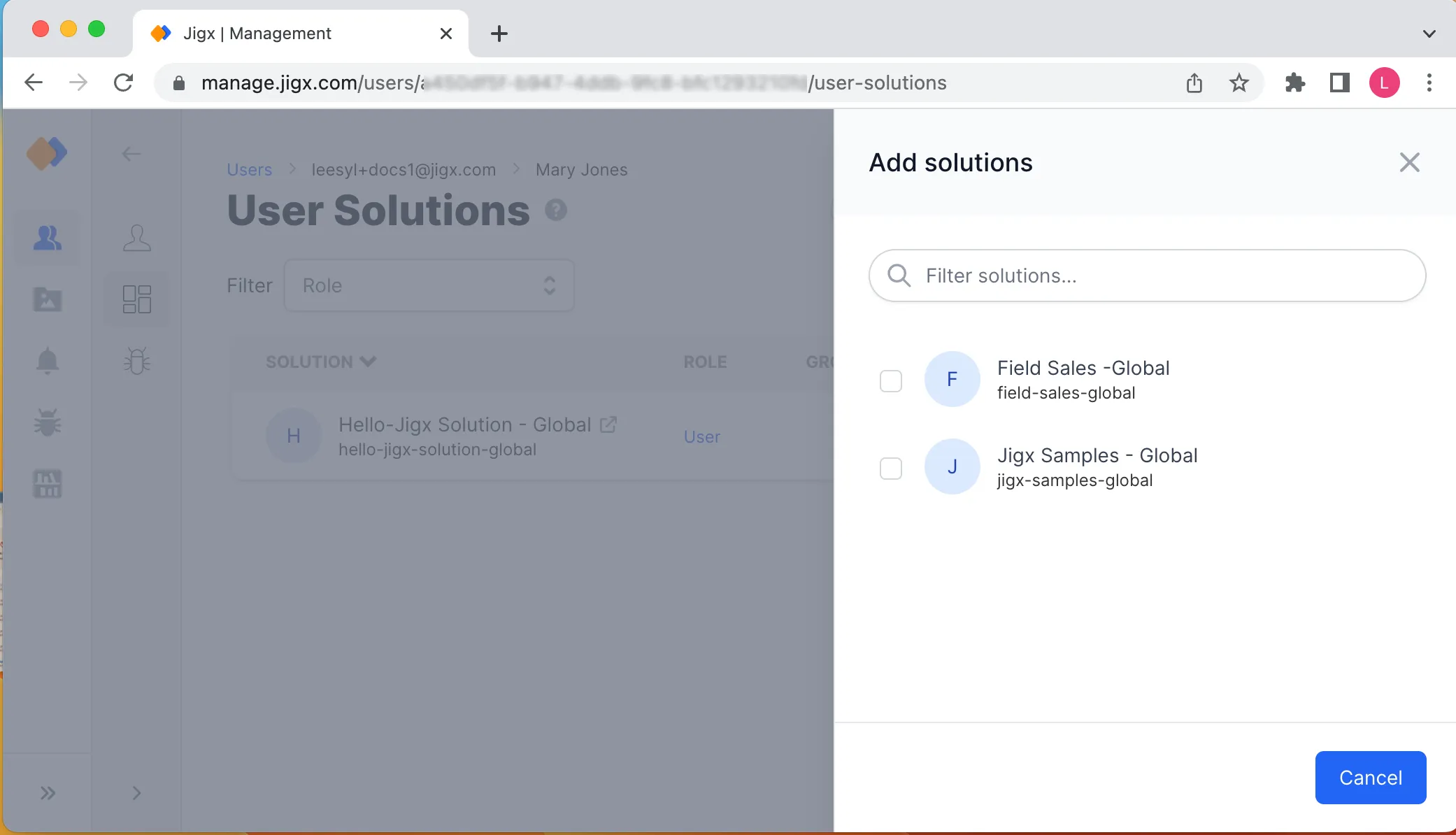1456x835 pixels.
Task: Open browser extensions puzzle icon
Action: pyautogui.click(x=1295, y=83)
